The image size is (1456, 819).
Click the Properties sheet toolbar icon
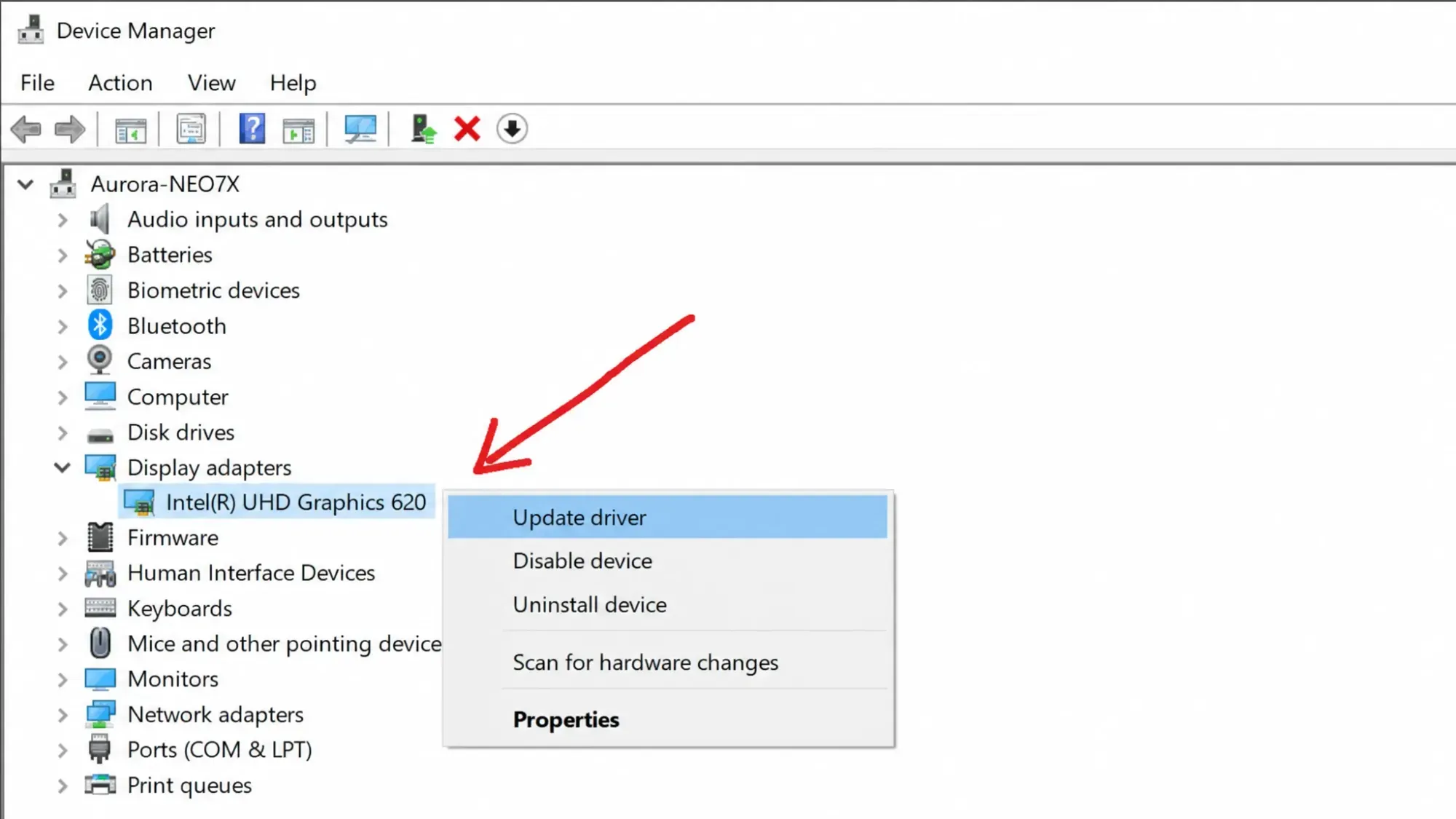tap(191, 130)
